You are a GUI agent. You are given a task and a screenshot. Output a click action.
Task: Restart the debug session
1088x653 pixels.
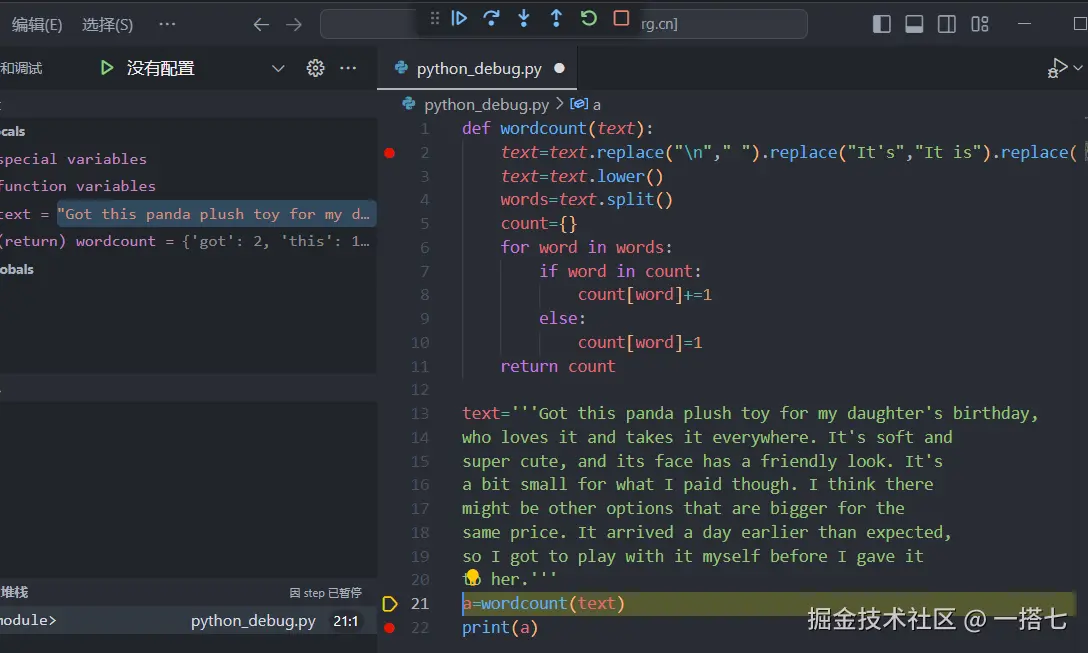pos(588,18)
